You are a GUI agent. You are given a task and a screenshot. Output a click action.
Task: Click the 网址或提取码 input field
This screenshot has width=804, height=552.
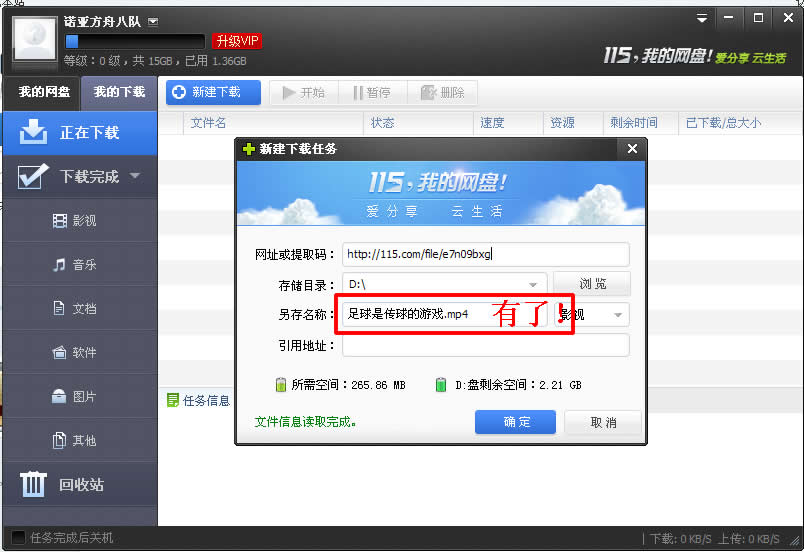(x=486, y=254)
